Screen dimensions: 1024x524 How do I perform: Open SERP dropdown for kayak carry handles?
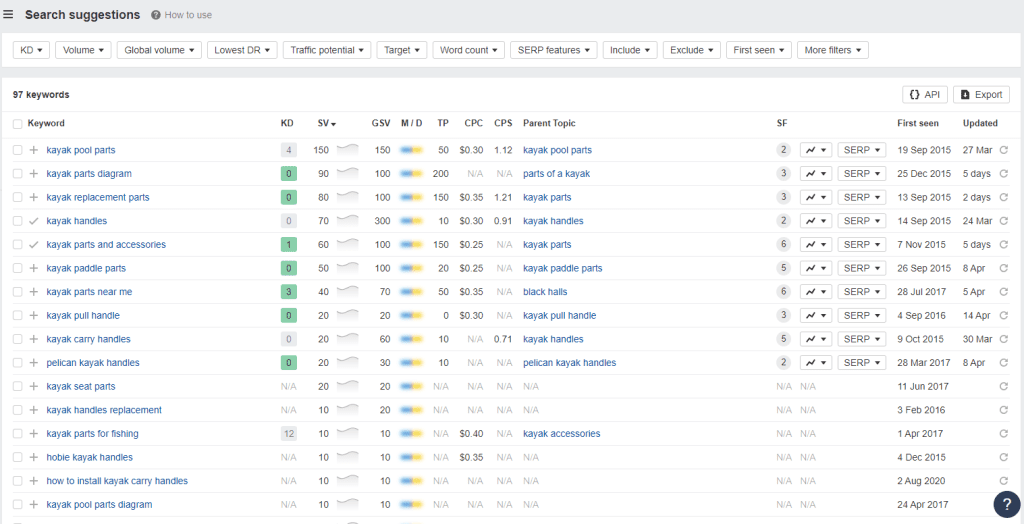click(862, 339)
